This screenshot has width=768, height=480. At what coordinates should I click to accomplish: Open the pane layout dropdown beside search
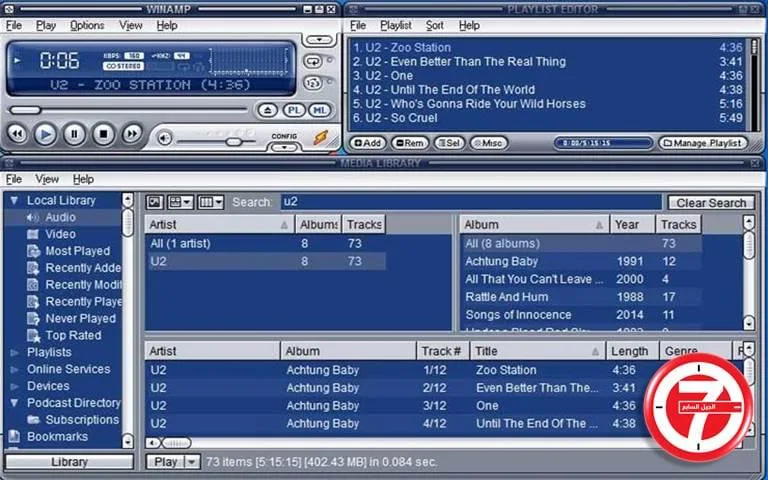pos(180,202)
